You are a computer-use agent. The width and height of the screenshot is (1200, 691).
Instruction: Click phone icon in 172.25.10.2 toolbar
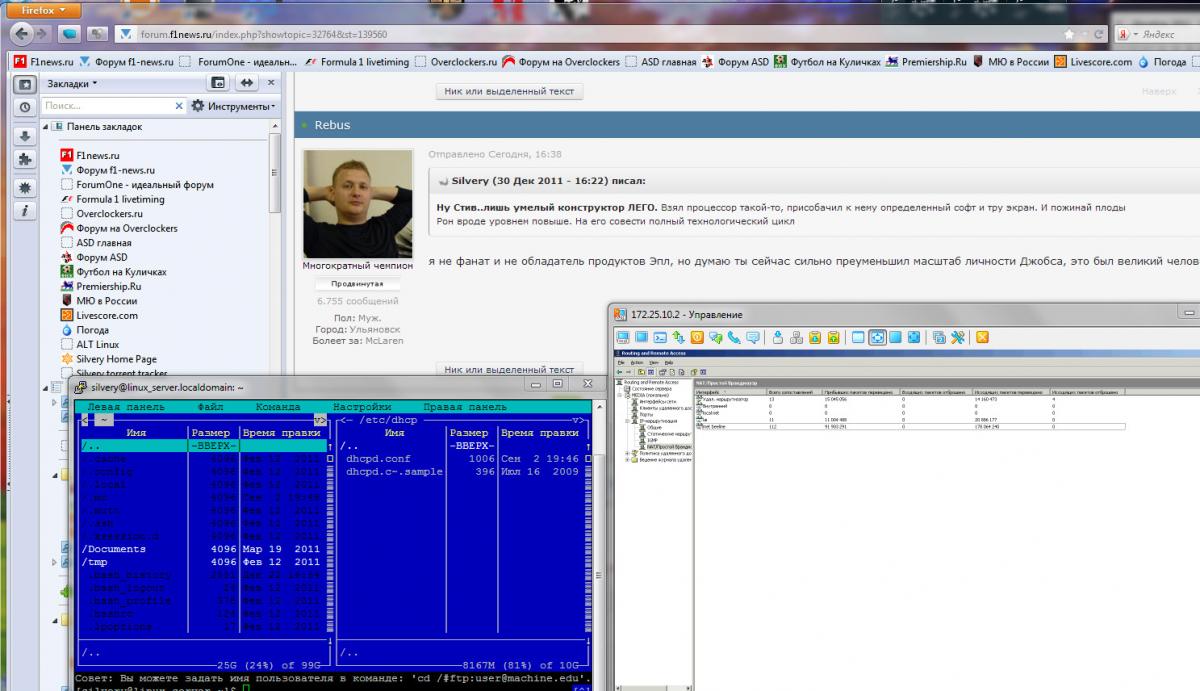(733, 337)
